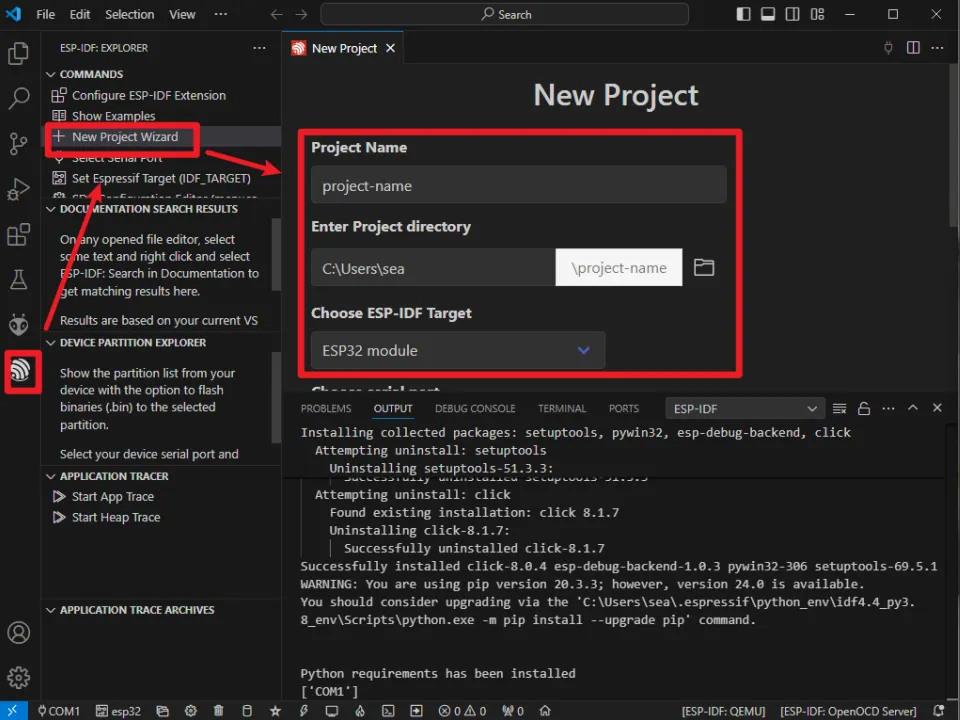
Task: Select the COM1 serial port in status bar
Action: pyautogui.click(x=59, y=711)
